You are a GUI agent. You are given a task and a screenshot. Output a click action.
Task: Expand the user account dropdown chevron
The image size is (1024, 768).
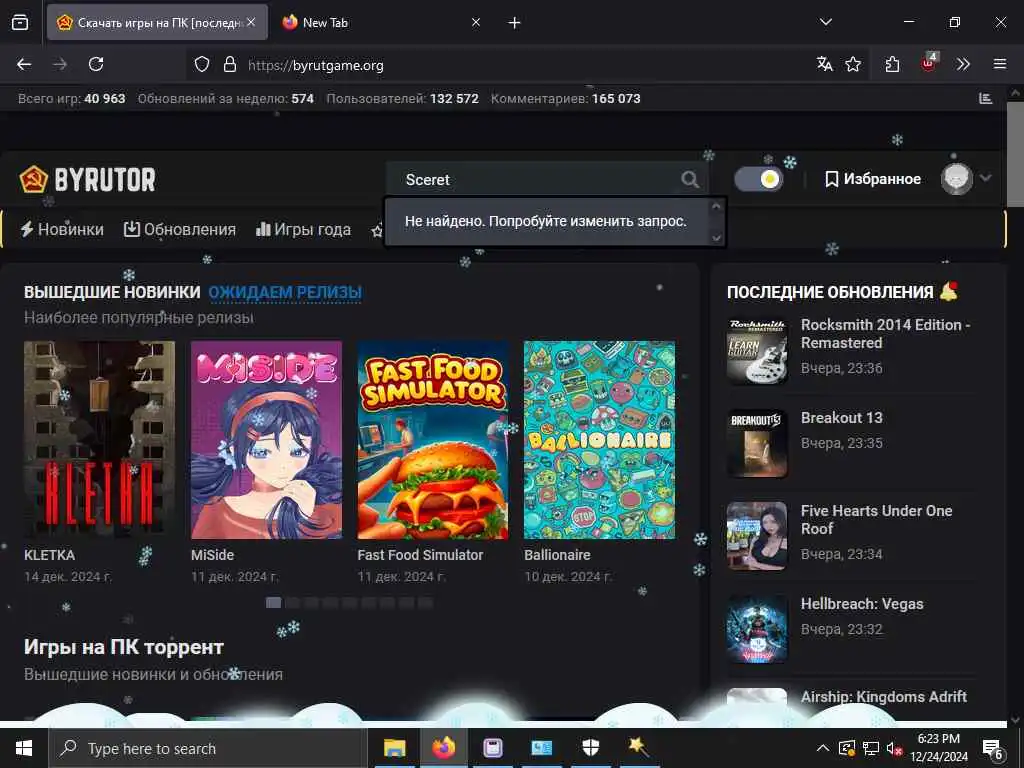click(x=985, y=178)
